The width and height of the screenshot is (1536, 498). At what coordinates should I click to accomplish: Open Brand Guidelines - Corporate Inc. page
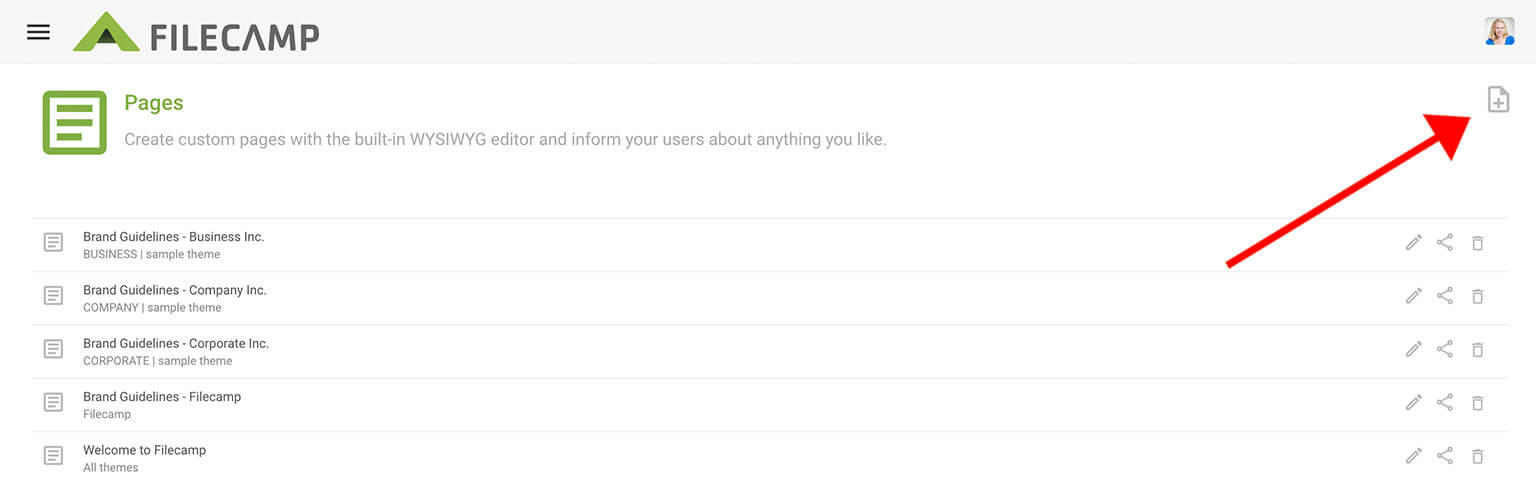[176, 343]
